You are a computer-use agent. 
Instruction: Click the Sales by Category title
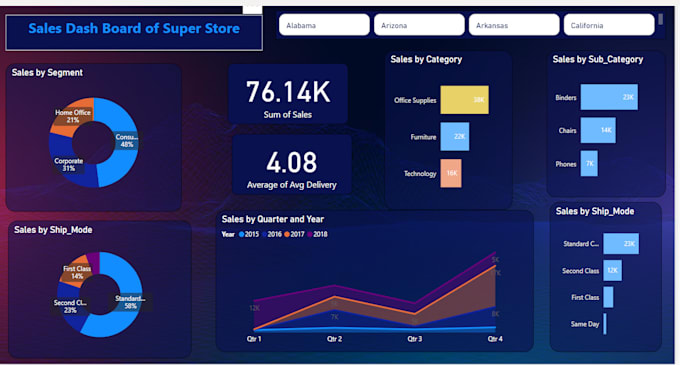pos(426,59)
